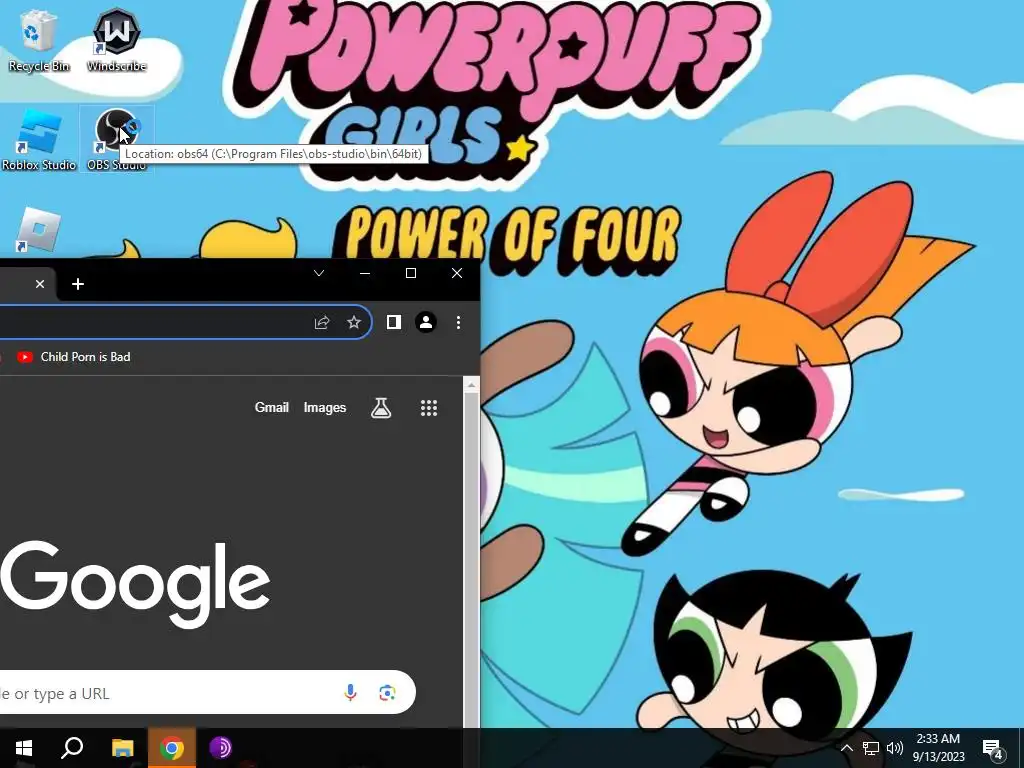Click the Google logo on the page
Screen dimensions: 1024x768
(x=135, y=583)
